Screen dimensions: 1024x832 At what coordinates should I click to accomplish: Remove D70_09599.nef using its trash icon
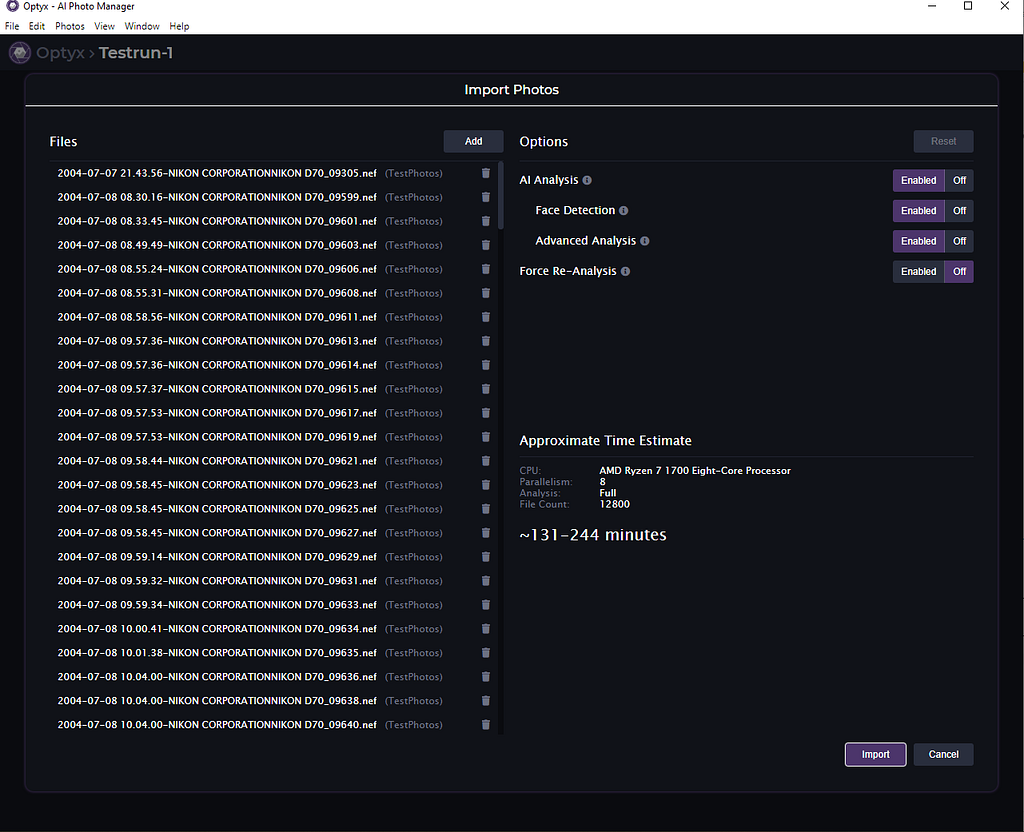[x=485, y=197]
